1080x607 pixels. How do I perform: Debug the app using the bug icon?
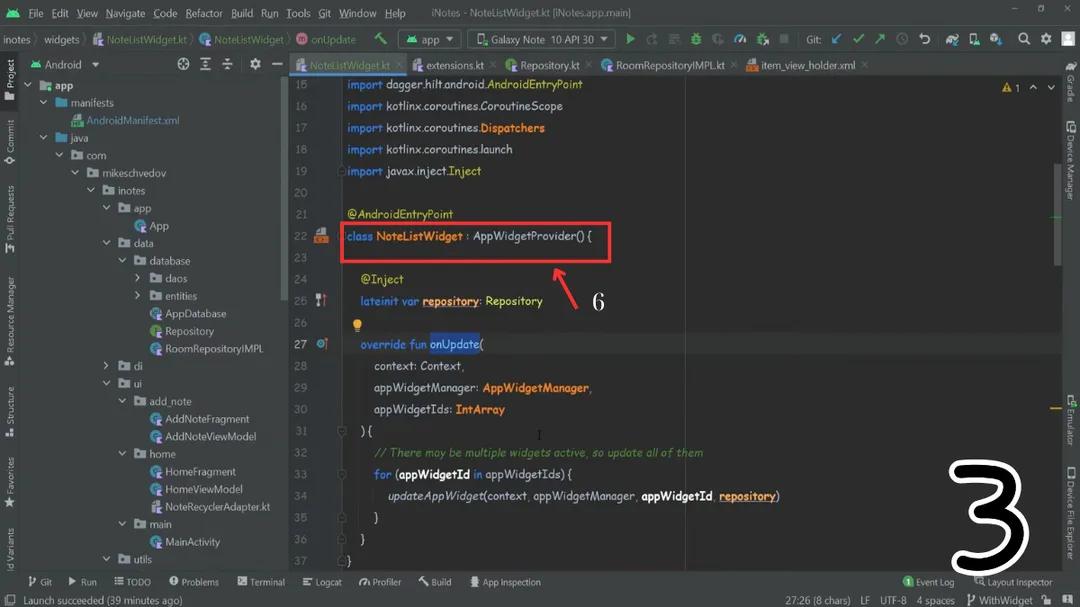coord(696,40)
